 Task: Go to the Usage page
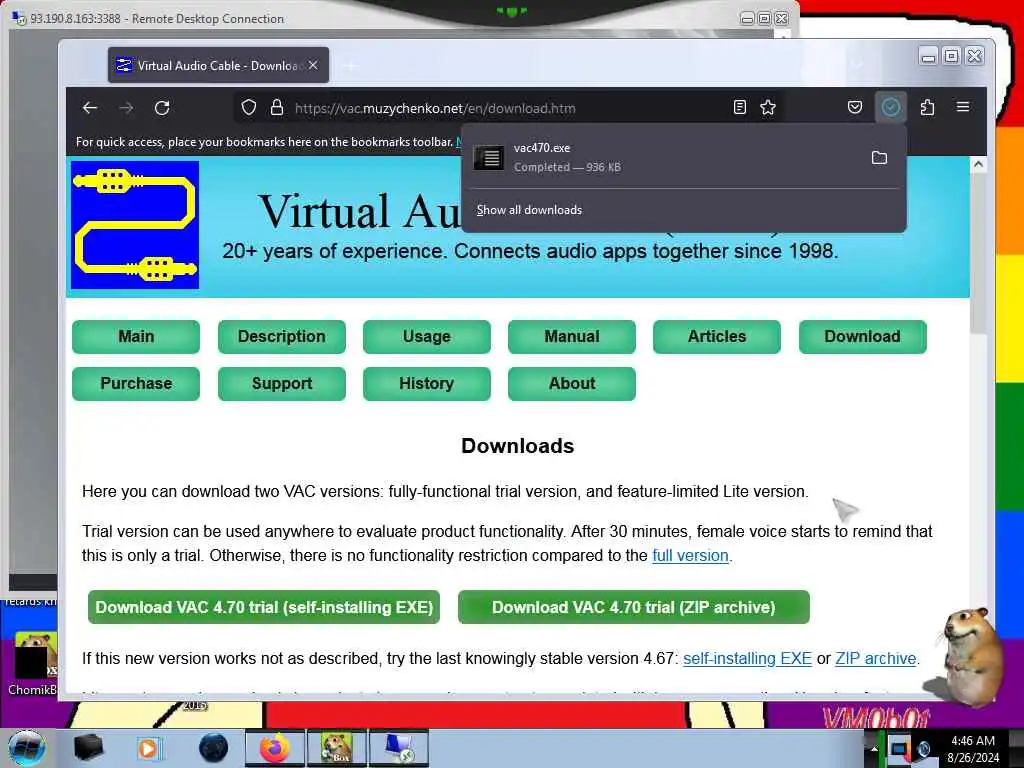click(426, 336)
